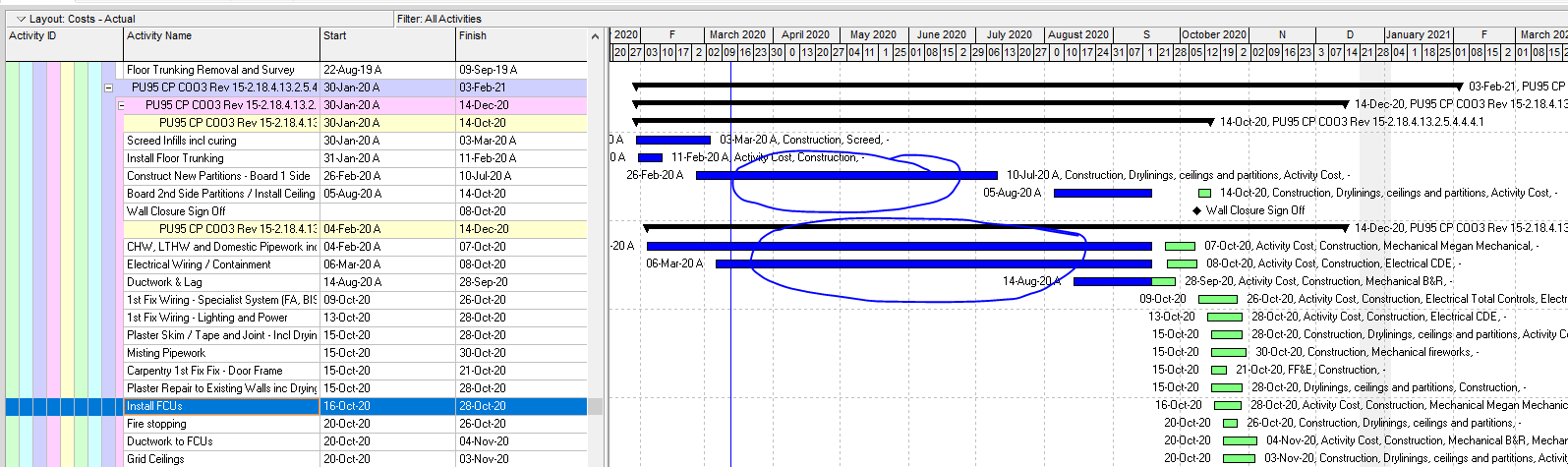Click the Finish column header

(x=521, y=43)
